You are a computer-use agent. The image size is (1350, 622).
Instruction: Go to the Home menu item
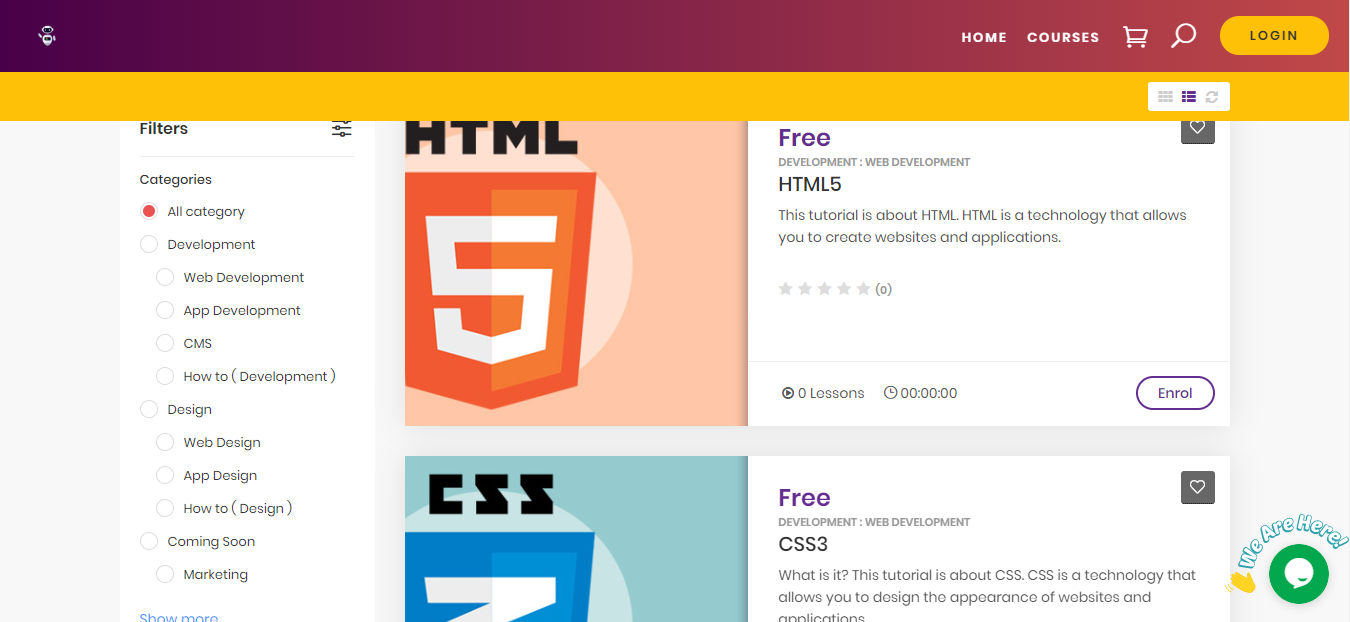pos(984,37)
